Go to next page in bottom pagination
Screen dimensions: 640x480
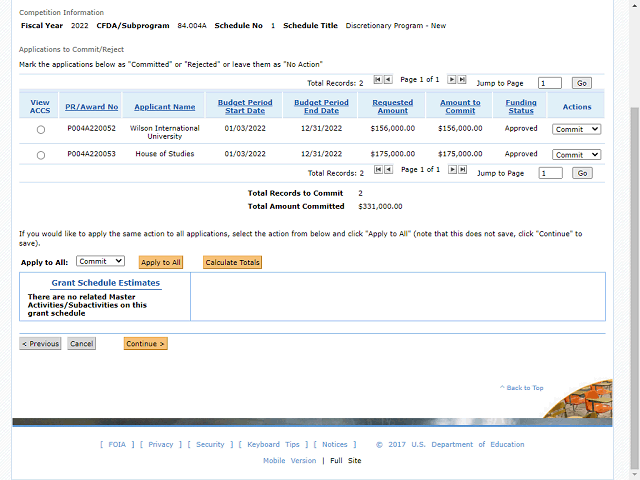click(x=452, y=170)
